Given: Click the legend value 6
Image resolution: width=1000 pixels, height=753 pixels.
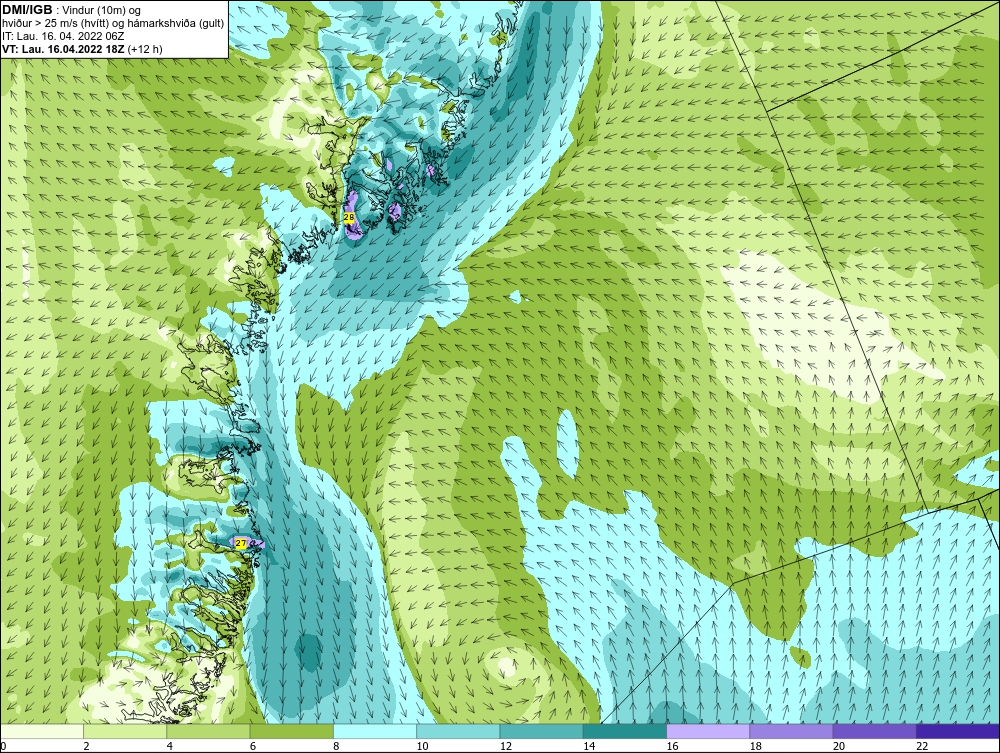Looking at the screenshot, I should tap(253, 746).
